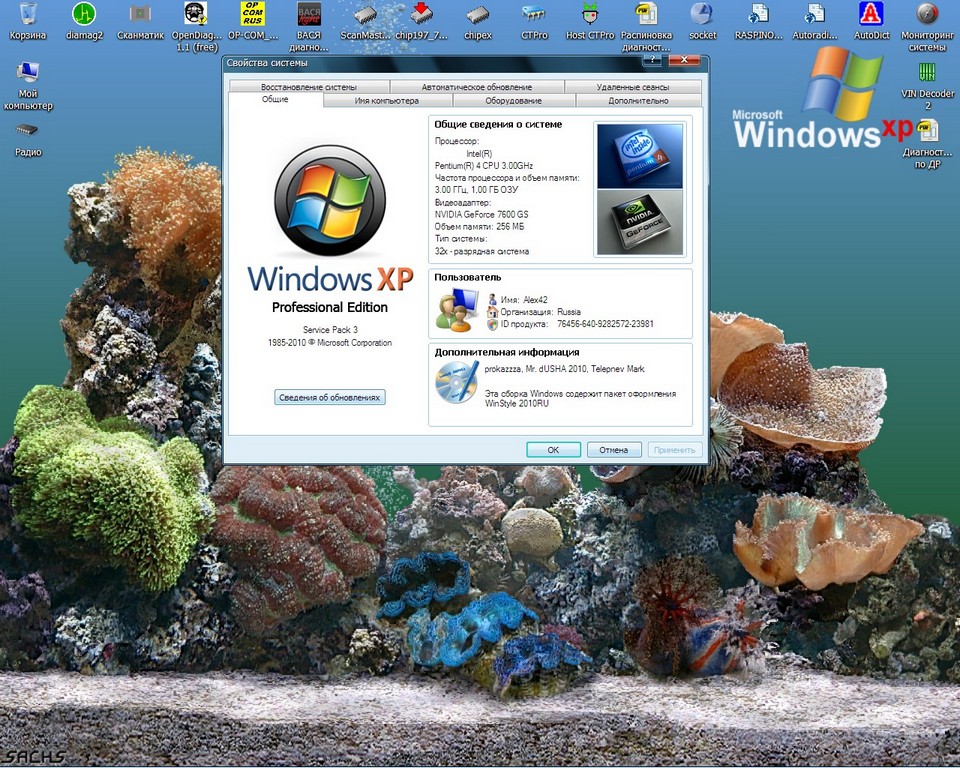
Task: Open the Оборудование tab
Action: pyautogui.click(x=514, y=100)
